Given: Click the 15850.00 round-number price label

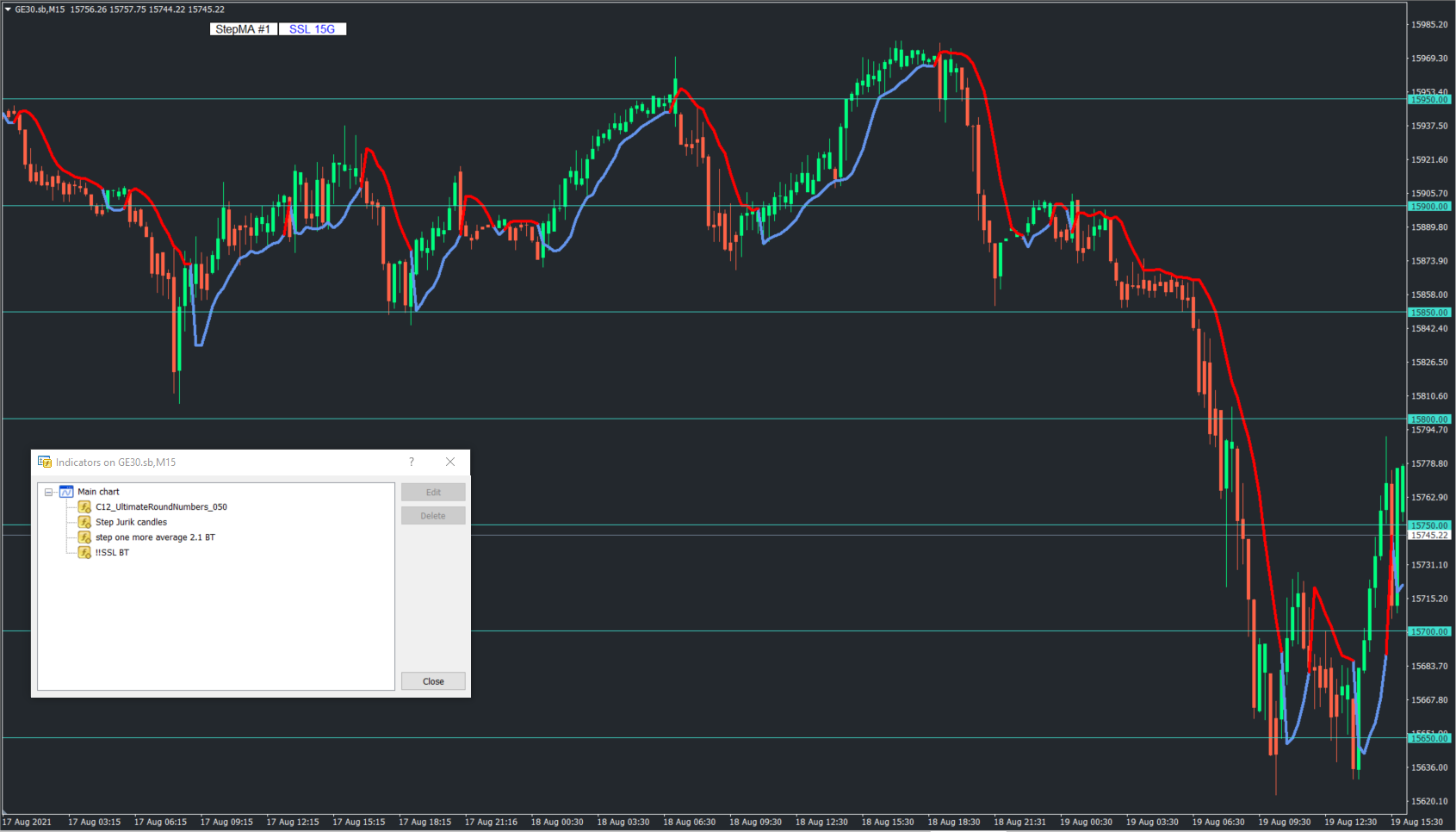Looking at the screenshot, I should click(1429, 313).
